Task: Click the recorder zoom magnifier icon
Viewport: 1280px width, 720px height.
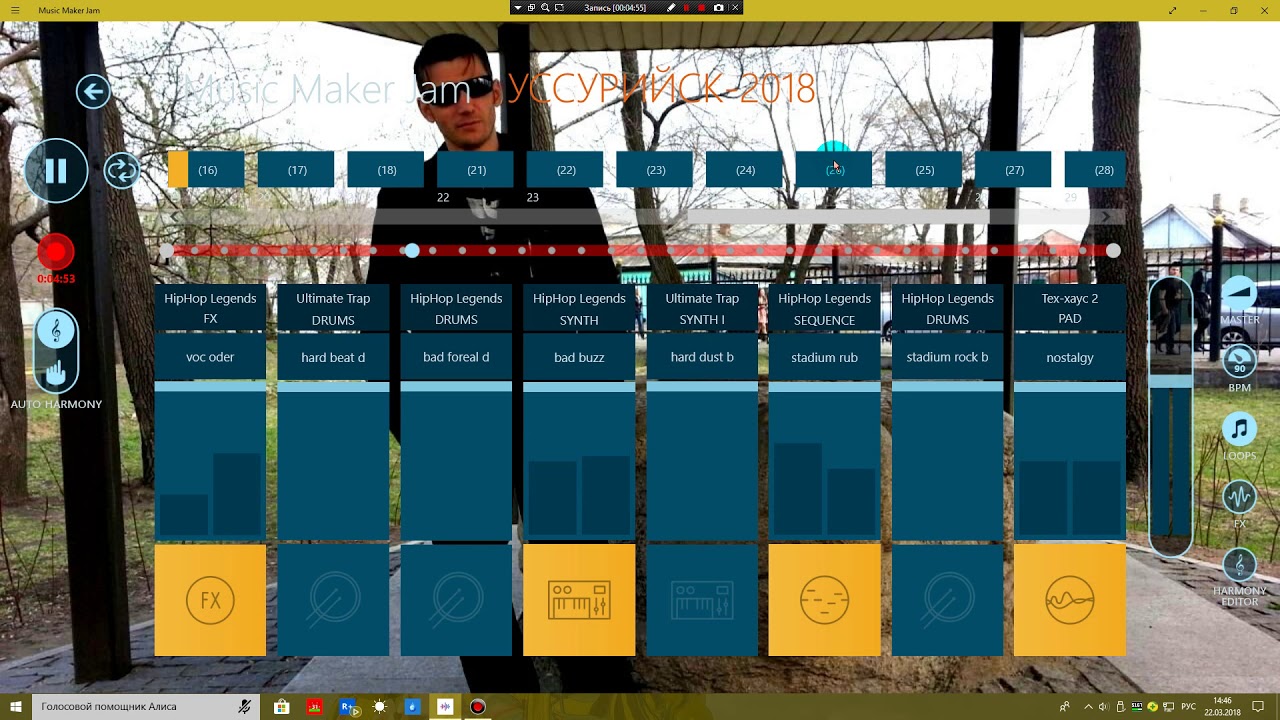Action: click(x=545, y=7)
